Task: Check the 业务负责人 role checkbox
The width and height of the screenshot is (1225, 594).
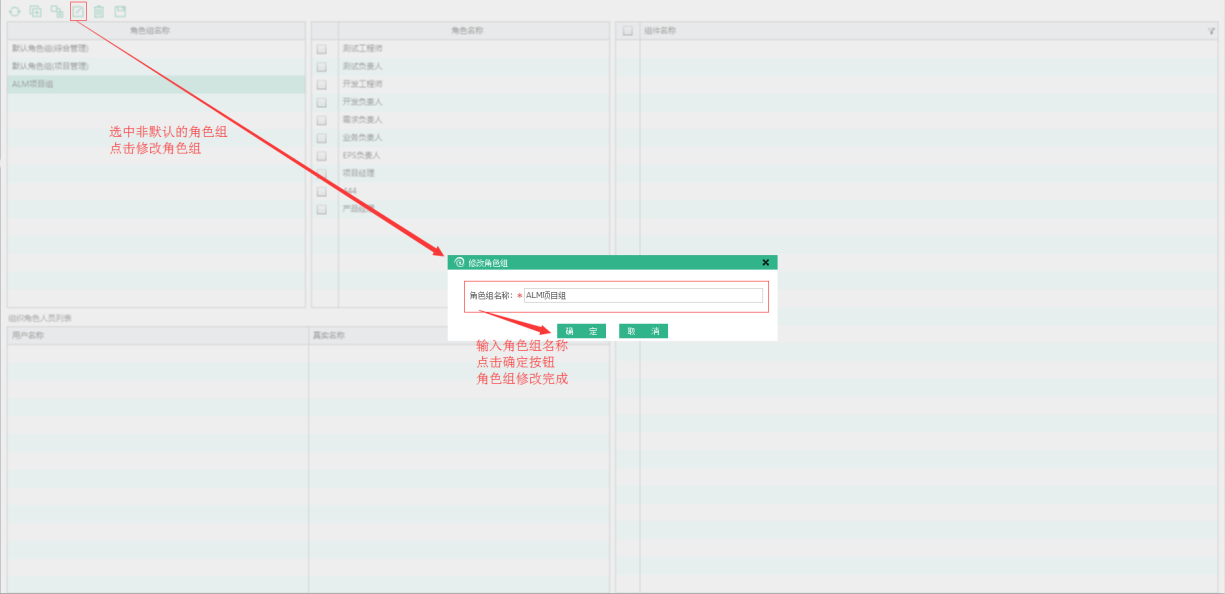Action: click(x=322, y=138)
